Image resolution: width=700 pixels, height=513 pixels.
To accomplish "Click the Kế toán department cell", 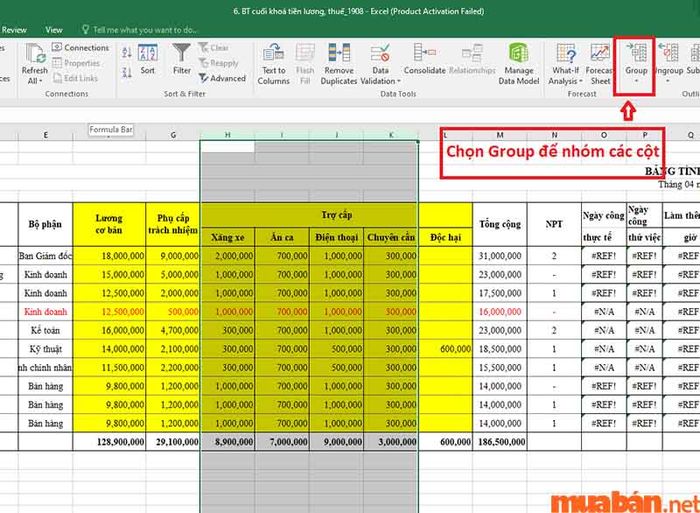I will coord(45,330).
